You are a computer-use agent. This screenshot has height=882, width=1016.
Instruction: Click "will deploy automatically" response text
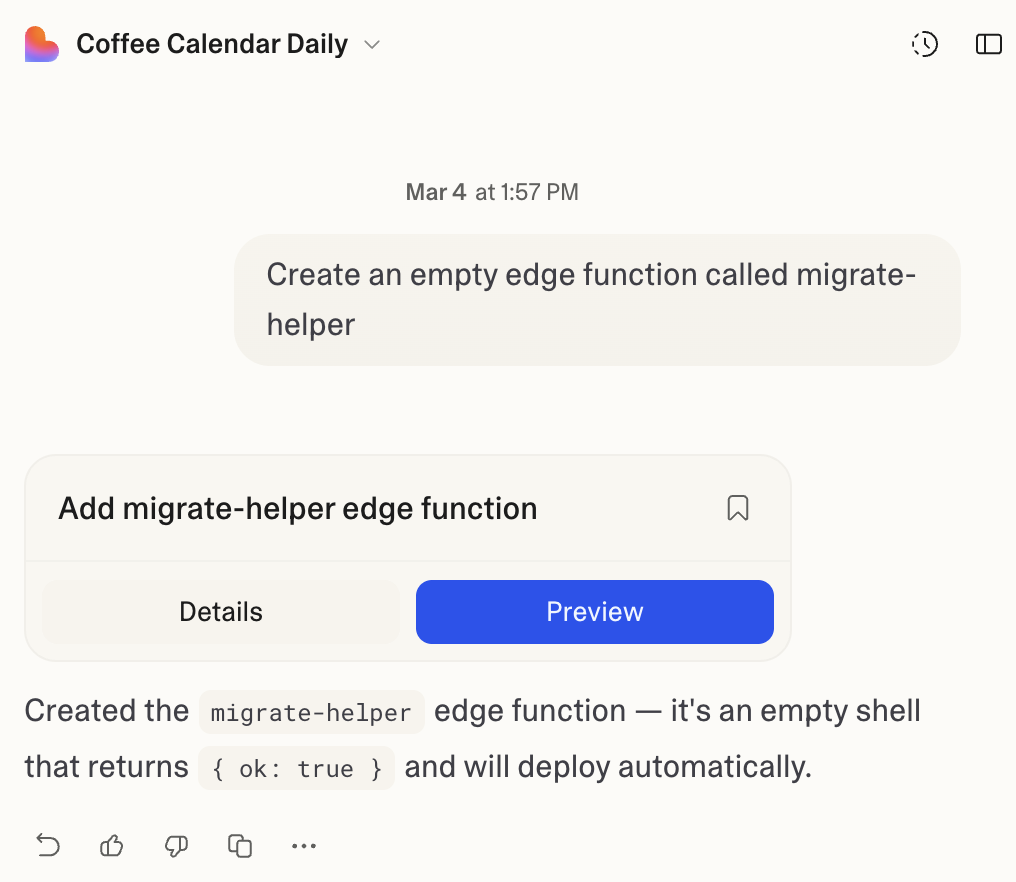pyautogui.click(x=640, y=767)
